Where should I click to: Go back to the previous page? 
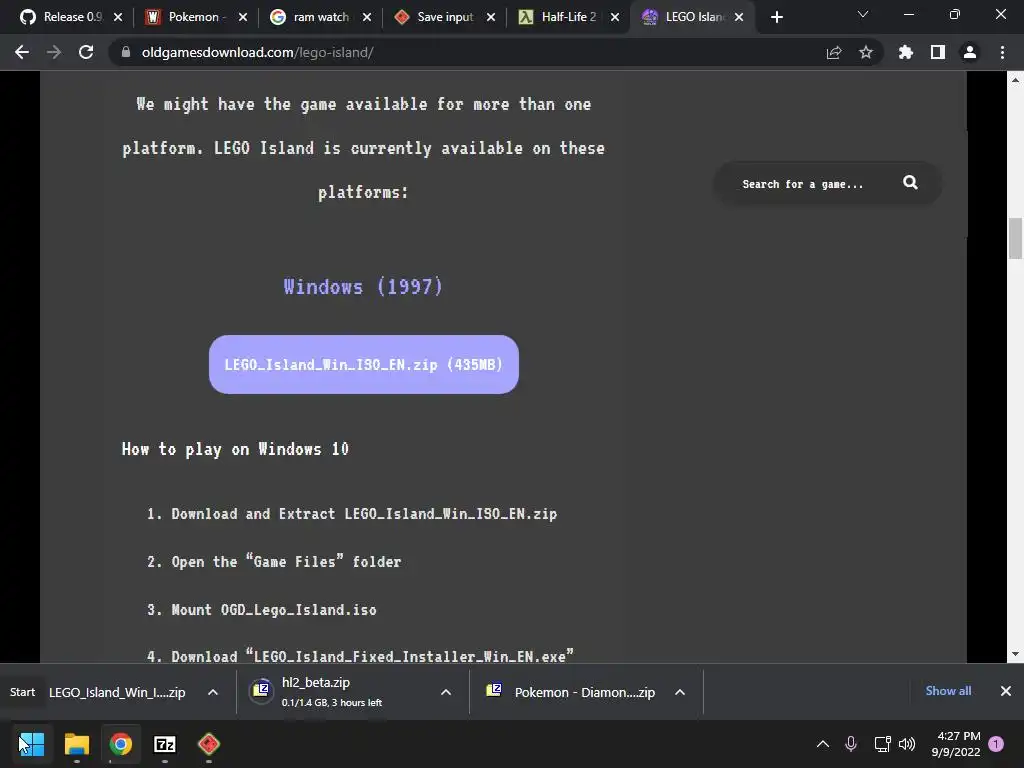pos(22,52)
